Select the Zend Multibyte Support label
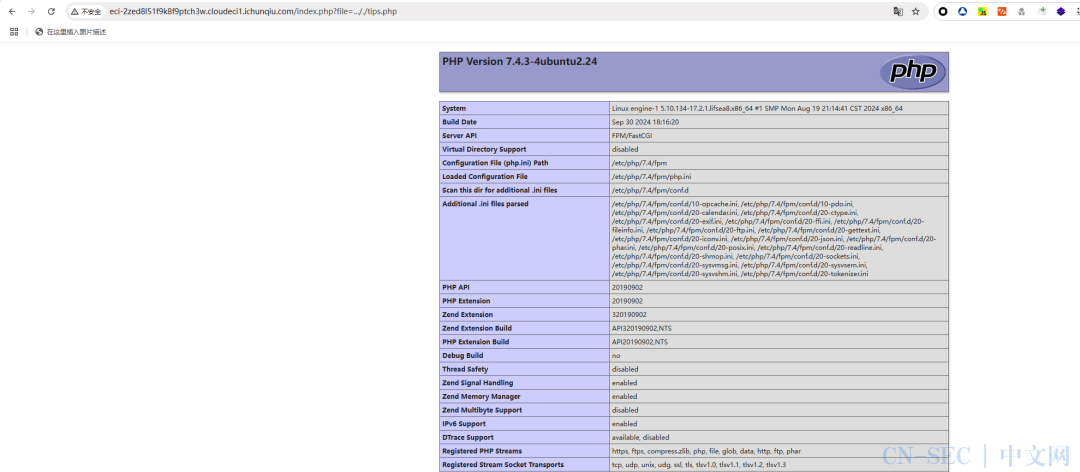The width and height of the screenshot is (1080, 472). [482, 411]
